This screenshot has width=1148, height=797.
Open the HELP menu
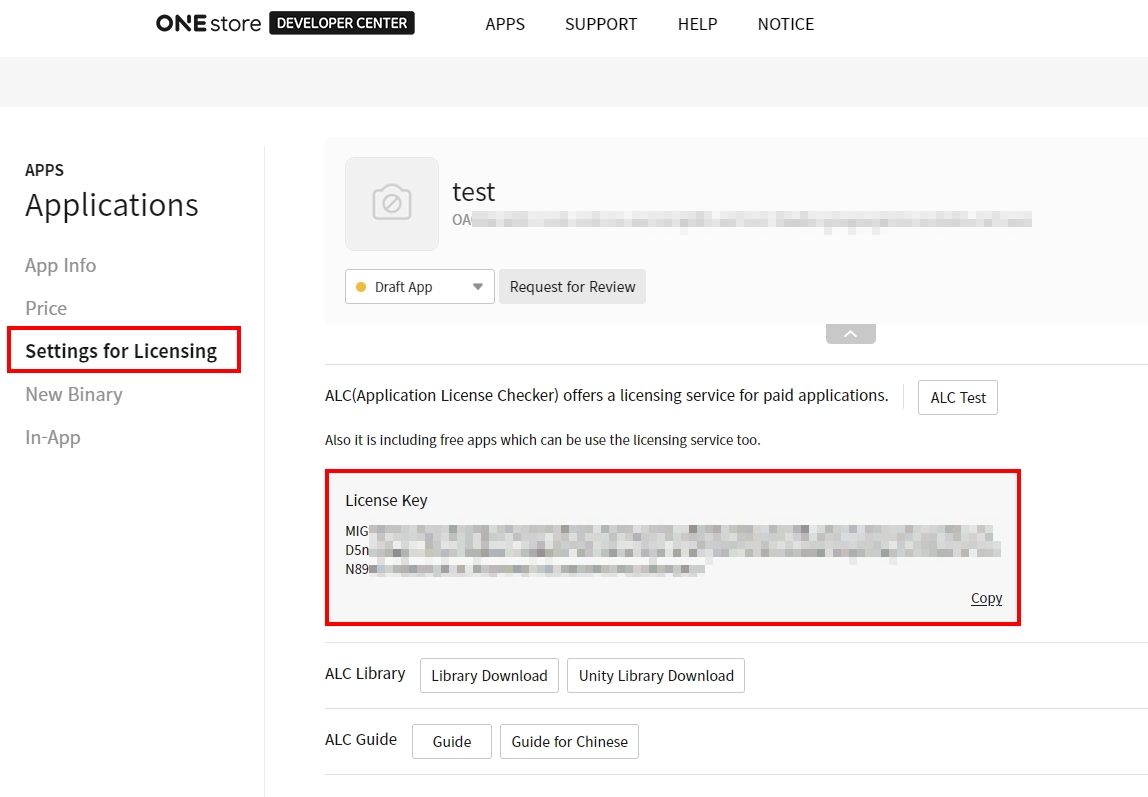pyautogui.click(x=697, y=24)
